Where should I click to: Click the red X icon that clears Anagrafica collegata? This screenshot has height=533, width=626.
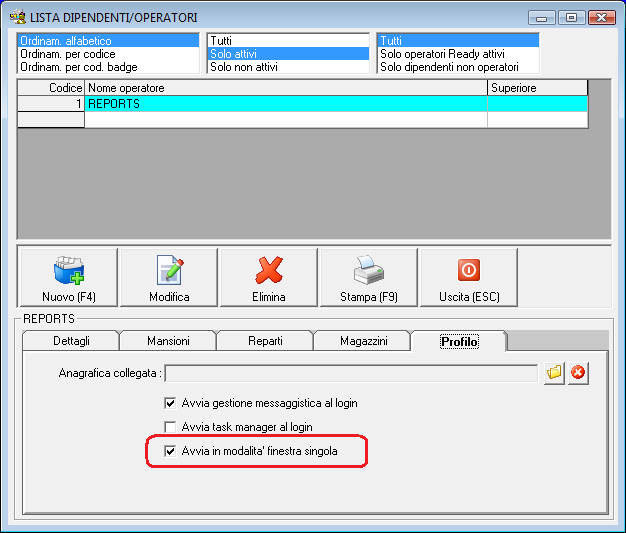(x=578, y=373)
